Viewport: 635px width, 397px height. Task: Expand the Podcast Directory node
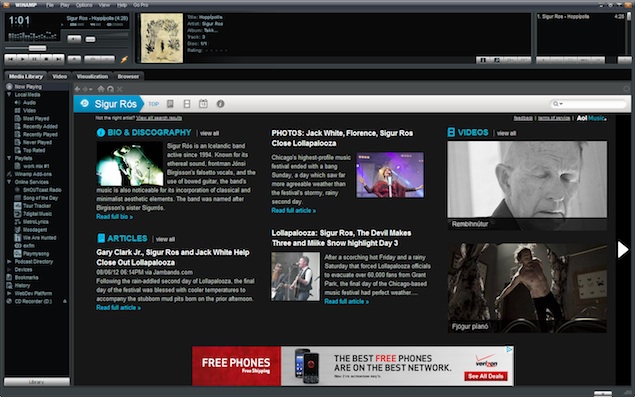[x=9, y=262]
